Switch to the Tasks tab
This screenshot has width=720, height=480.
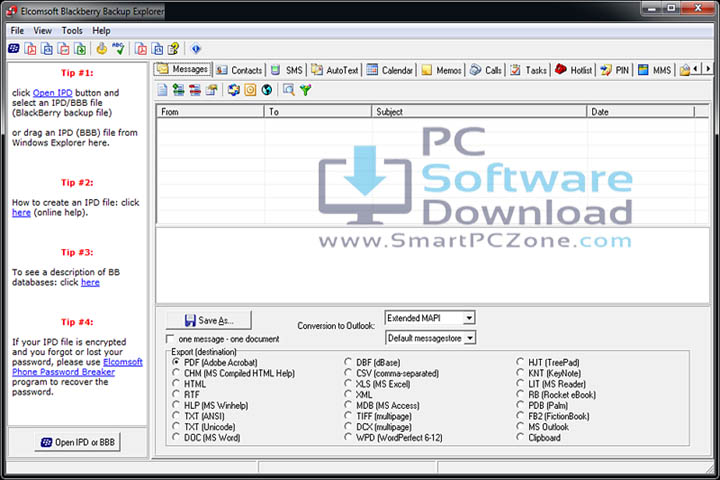coord(529,70)
